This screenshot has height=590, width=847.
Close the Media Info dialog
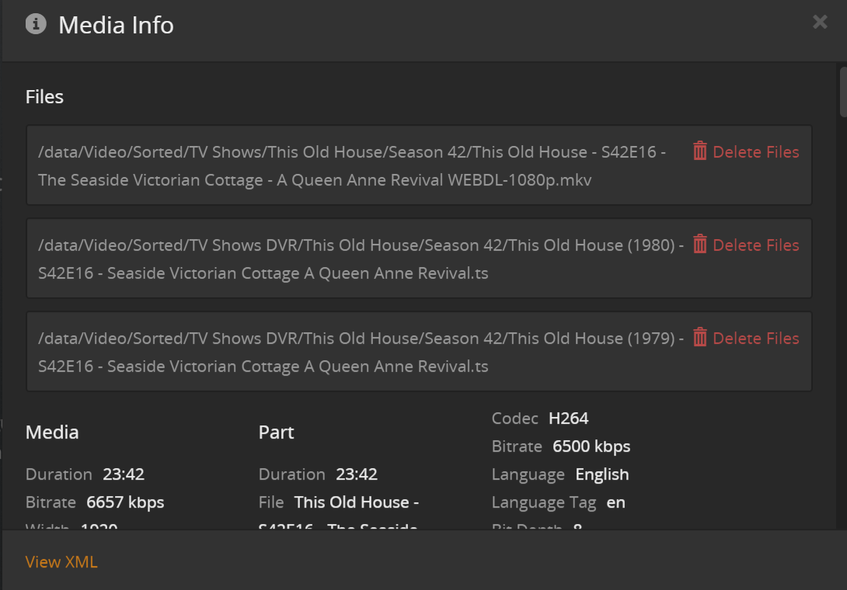tap(819, 22)
